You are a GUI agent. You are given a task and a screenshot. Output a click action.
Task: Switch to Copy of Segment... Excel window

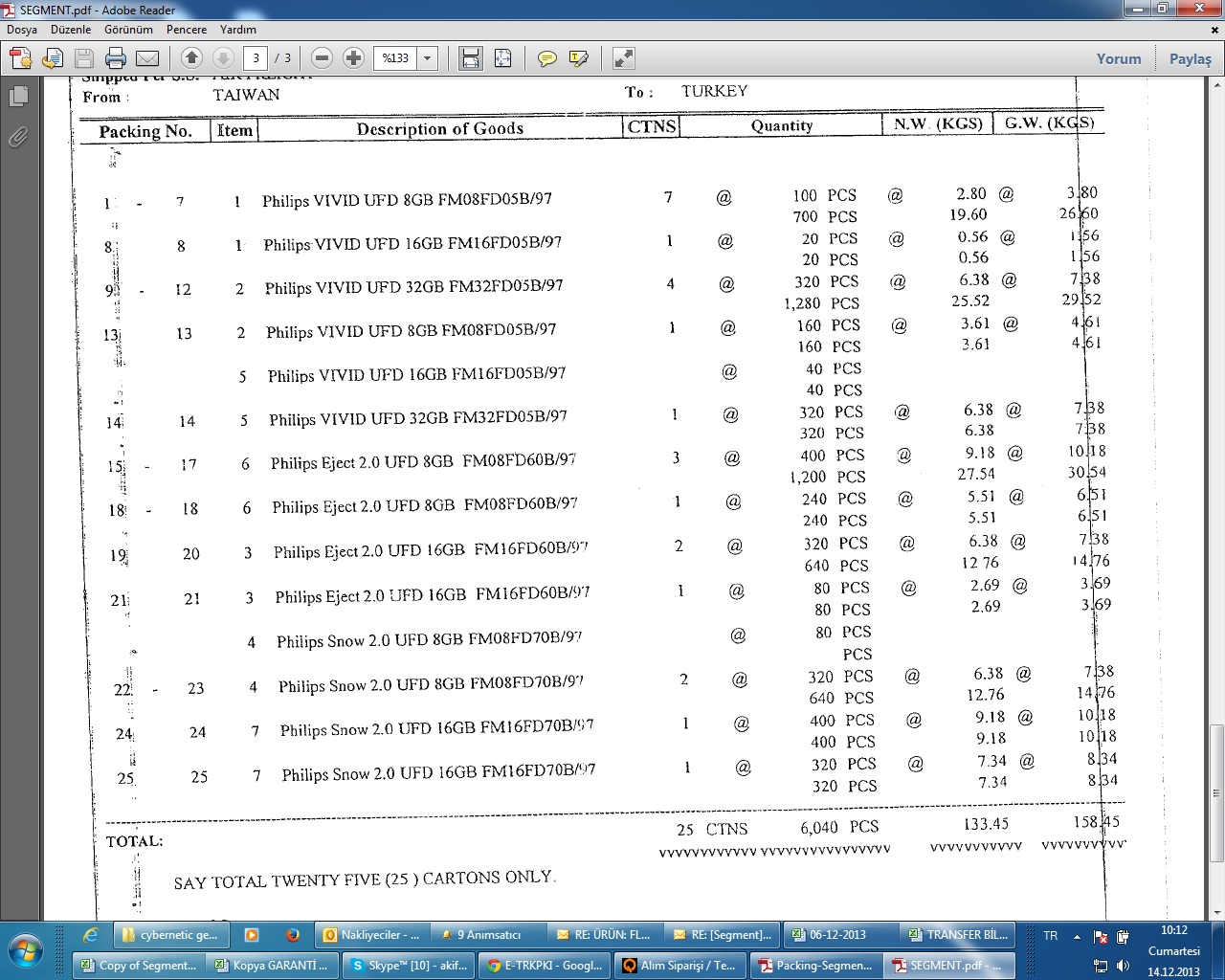[138, 965]
